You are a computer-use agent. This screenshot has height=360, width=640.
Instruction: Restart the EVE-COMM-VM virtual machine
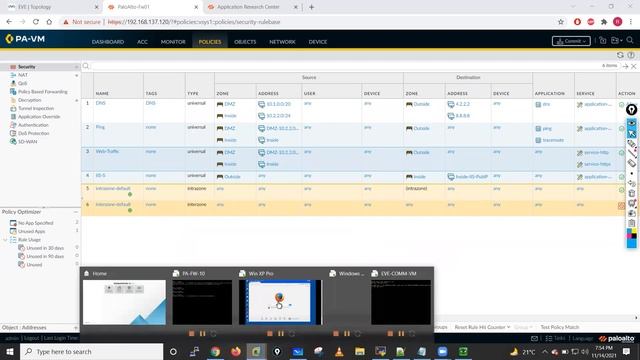click(x=412, y=333)
